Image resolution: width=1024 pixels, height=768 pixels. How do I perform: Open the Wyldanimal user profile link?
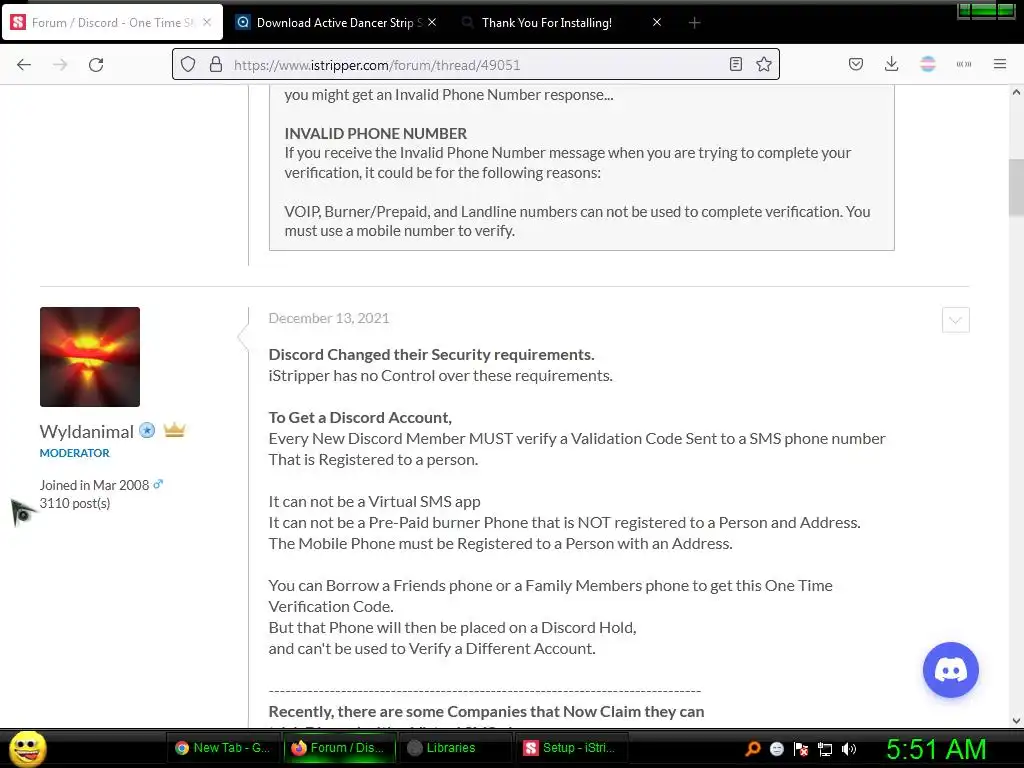pos(86,432)
